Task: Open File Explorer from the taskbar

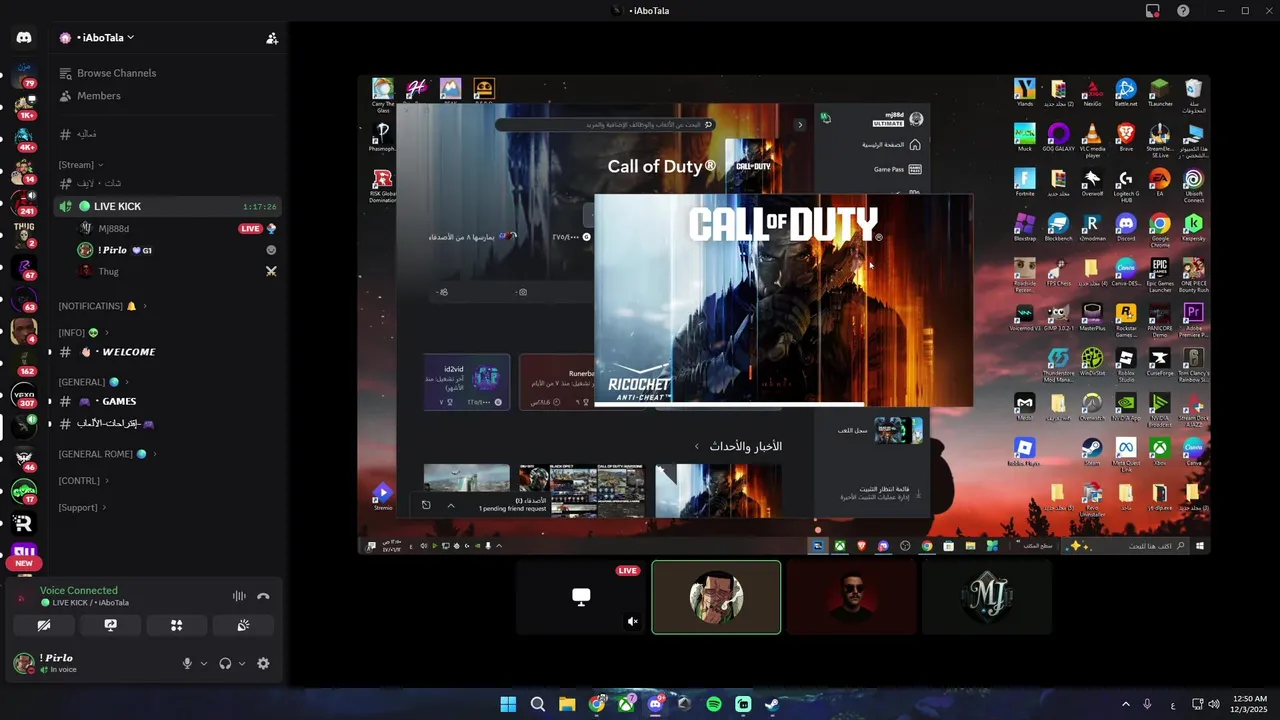Action: (x=567, y=704)
